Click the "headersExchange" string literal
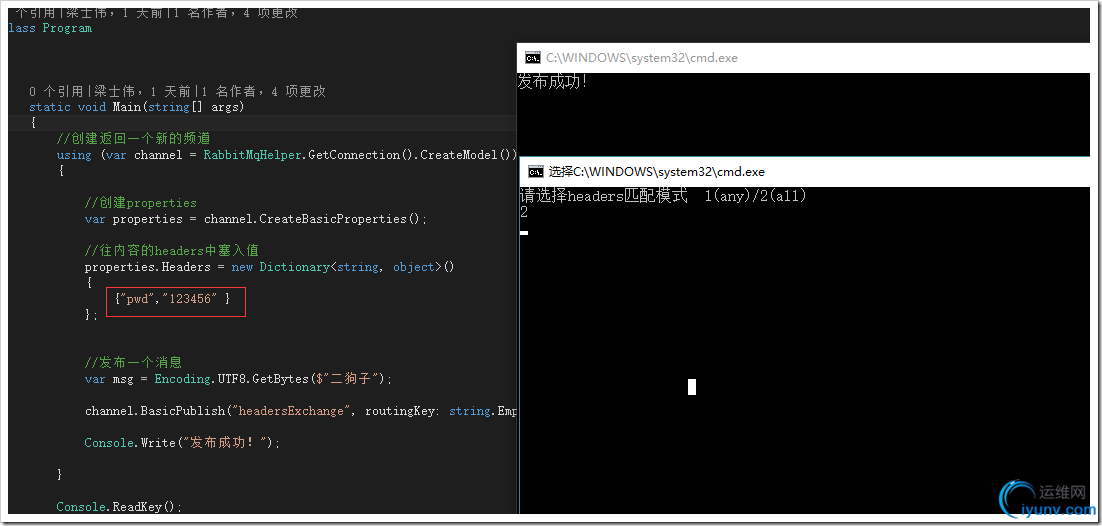This screenshot has width=1102, height=526. [x=292, y=411]
